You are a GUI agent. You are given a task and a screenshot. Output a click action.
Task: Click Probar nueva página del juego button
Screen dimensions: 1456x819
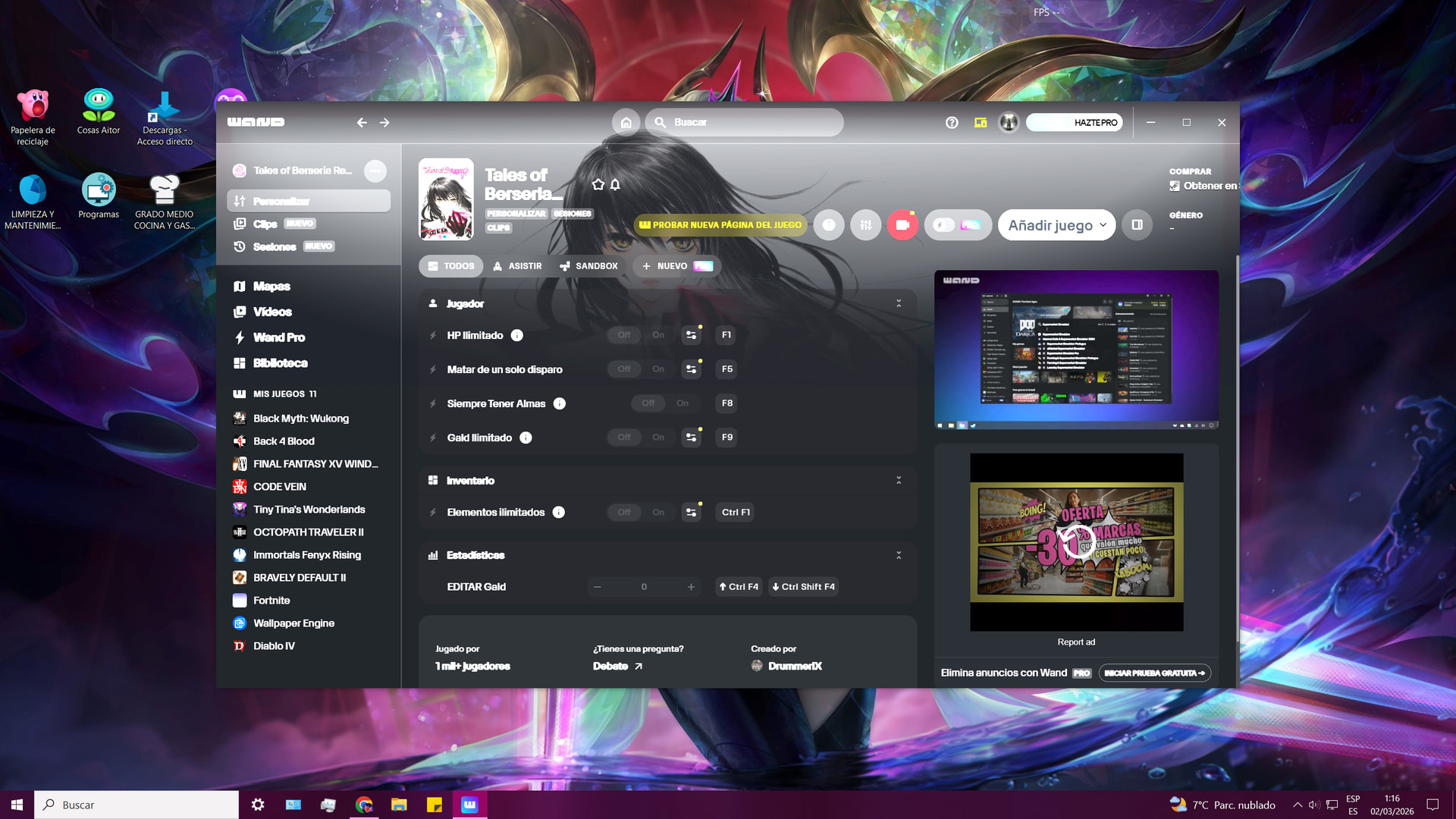720,225
